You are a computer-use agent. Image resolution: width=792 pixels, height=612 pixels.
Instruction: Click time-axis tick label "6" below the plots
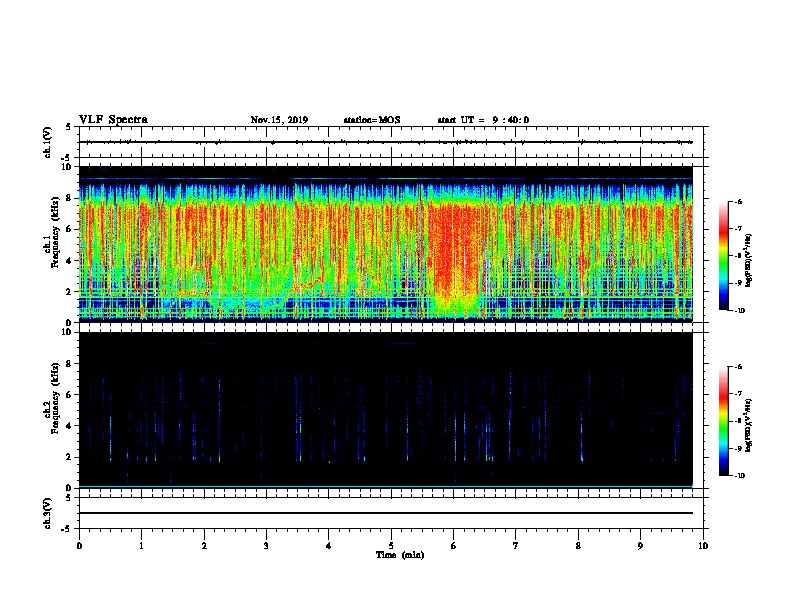454,546
